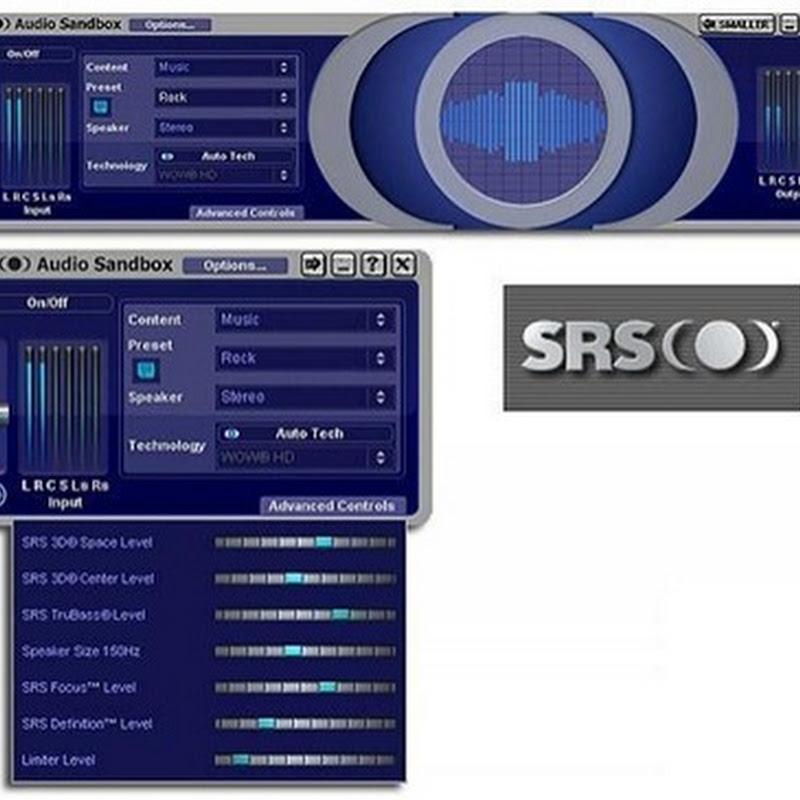Viewport: 800px width, 800px height.
Task: Click save preset icon in compact window
Action: (x=146, y=370)
